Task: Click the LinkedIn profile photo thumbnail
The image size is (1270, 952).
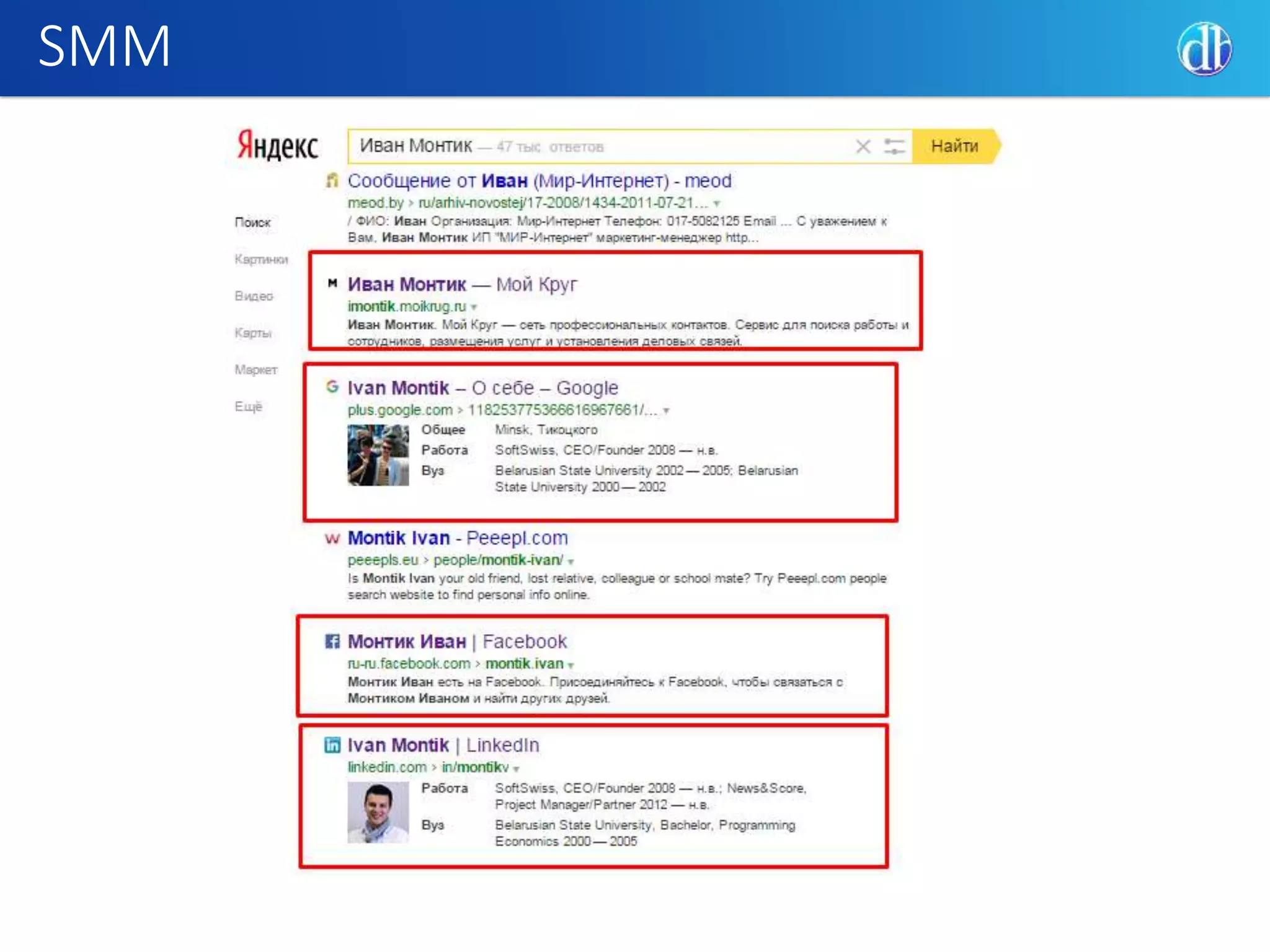Action: click(x=378, y=812)
